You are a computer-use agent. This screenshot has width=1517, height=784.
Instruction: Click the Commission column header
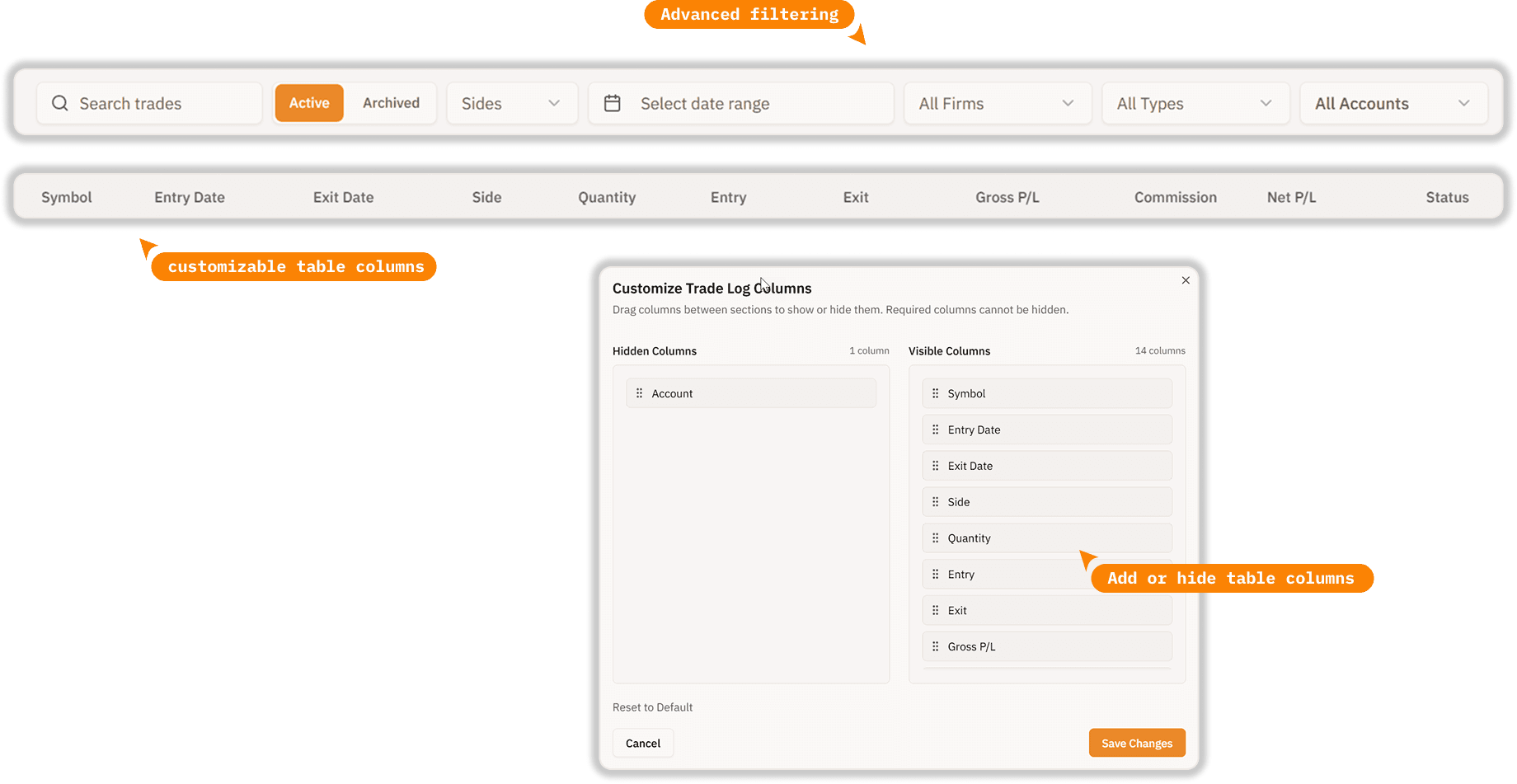(x=1176, y=197)
